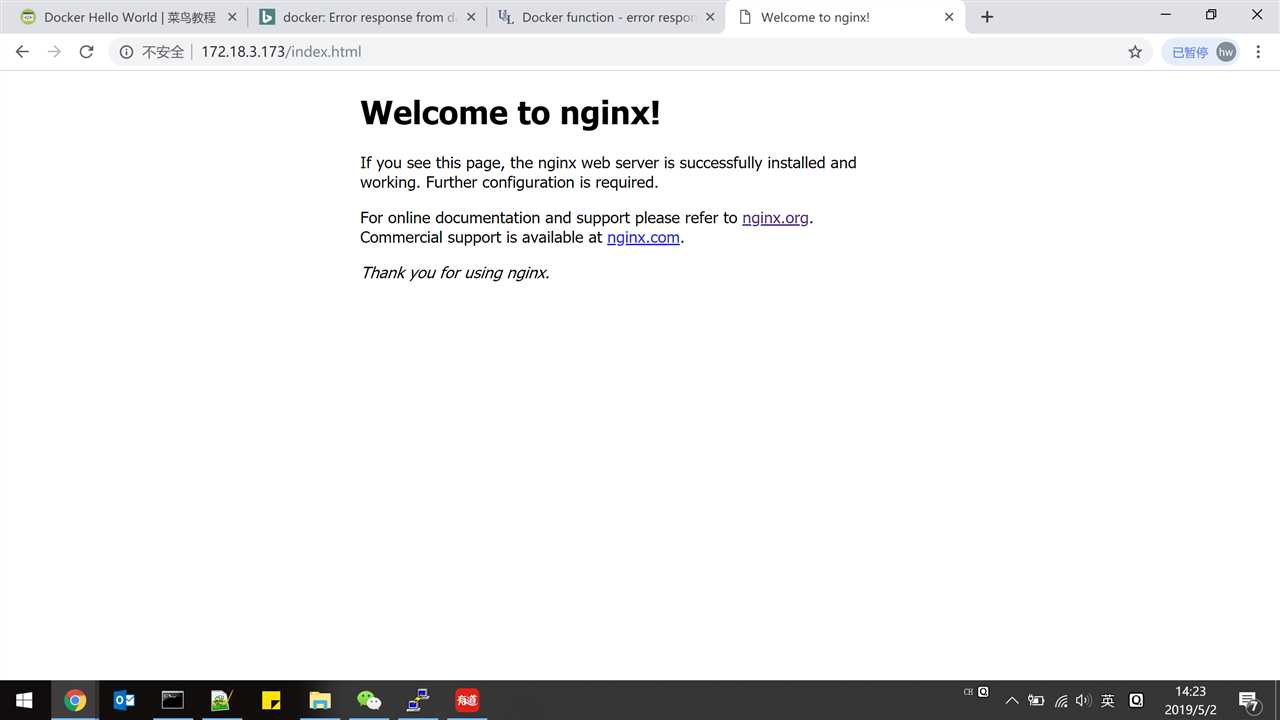Open the notification action center
1280x720 pixels.
[x=1249, y=701]
